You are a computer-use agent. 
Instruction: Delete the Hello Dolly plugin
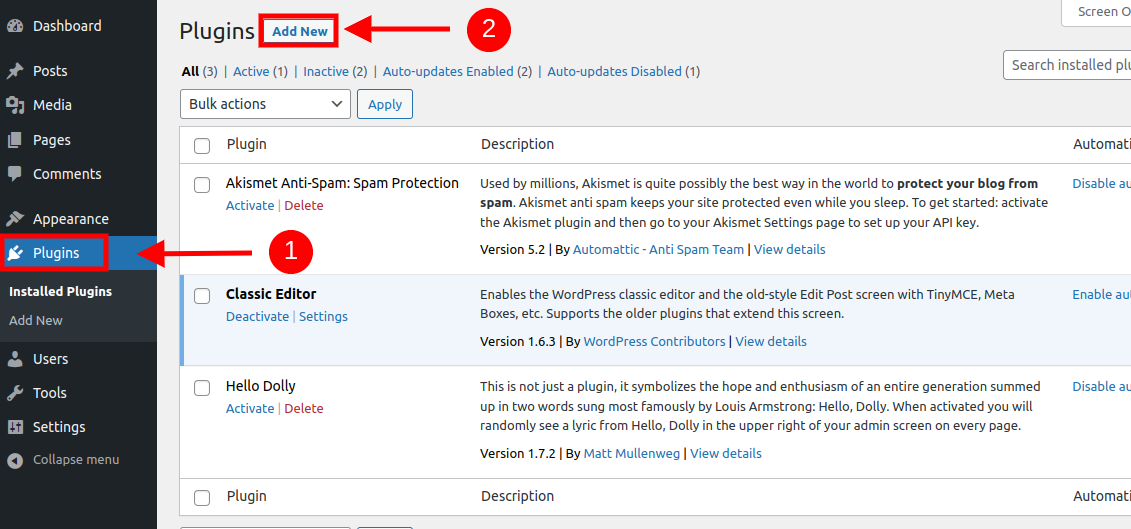click(304, 408)
